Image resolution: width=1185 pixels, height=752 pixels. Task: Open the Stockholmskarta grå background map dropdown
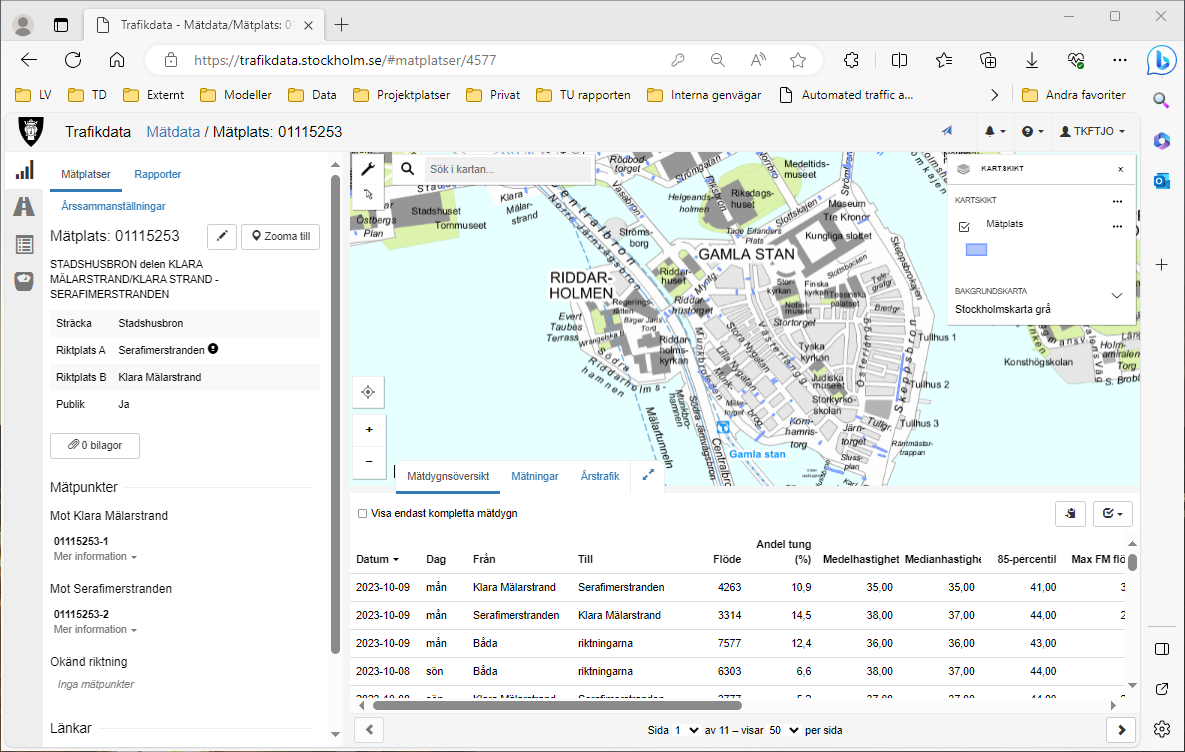point(1117,296)
